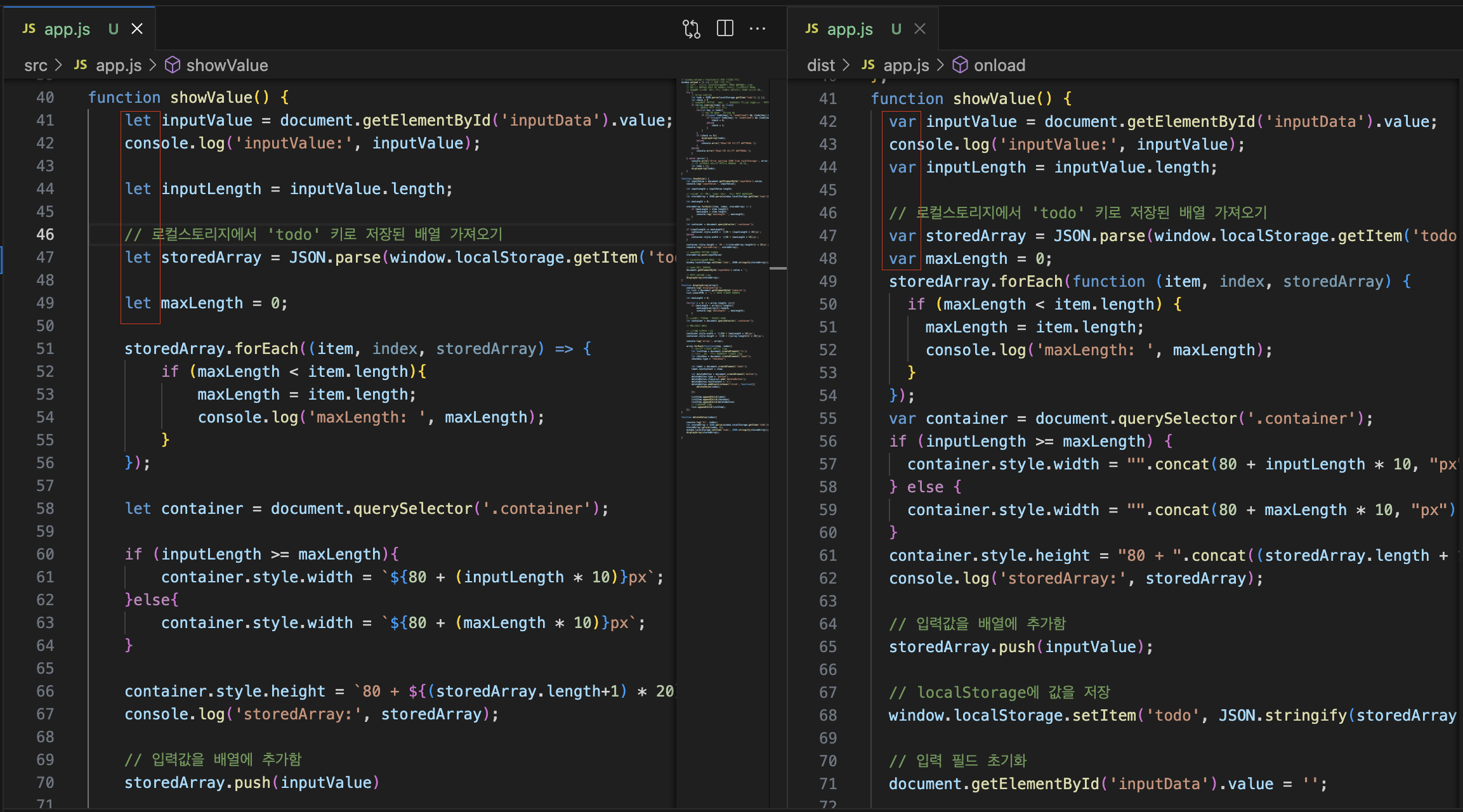The image size is (1463, 812).
Task: Expand the showValue breadcrumb symbol list
Action: (226, 65)
